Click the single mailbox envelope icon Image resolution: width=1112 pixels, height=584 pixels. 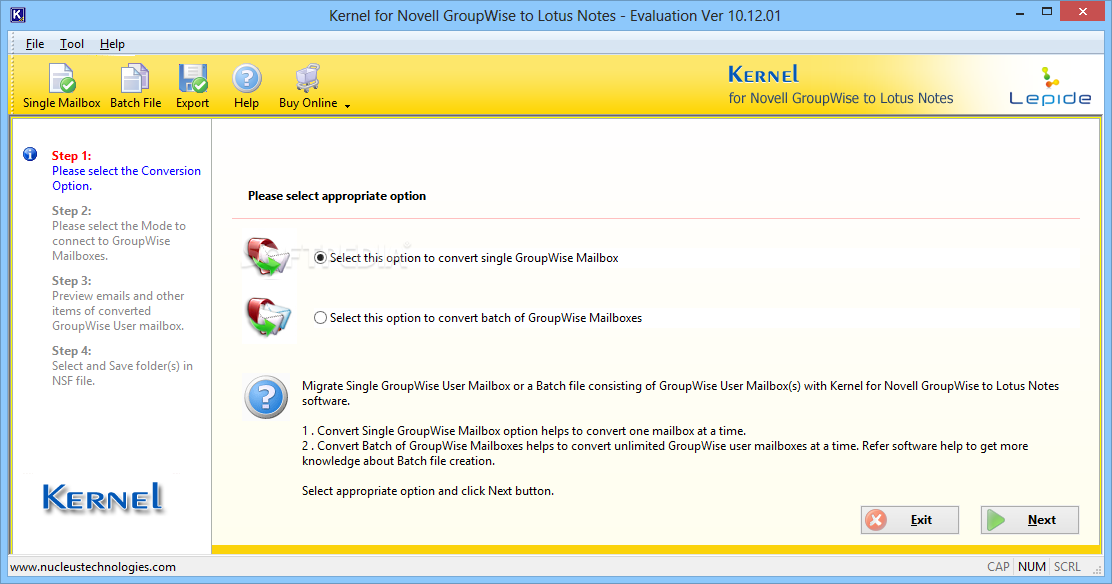(268, 257)
